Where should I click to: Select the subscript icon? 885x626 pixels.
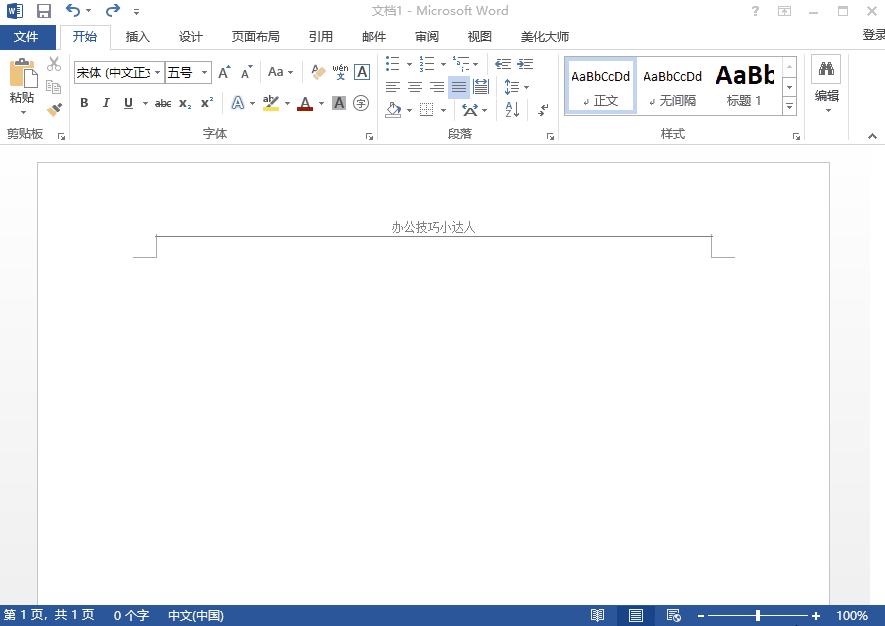184,103
